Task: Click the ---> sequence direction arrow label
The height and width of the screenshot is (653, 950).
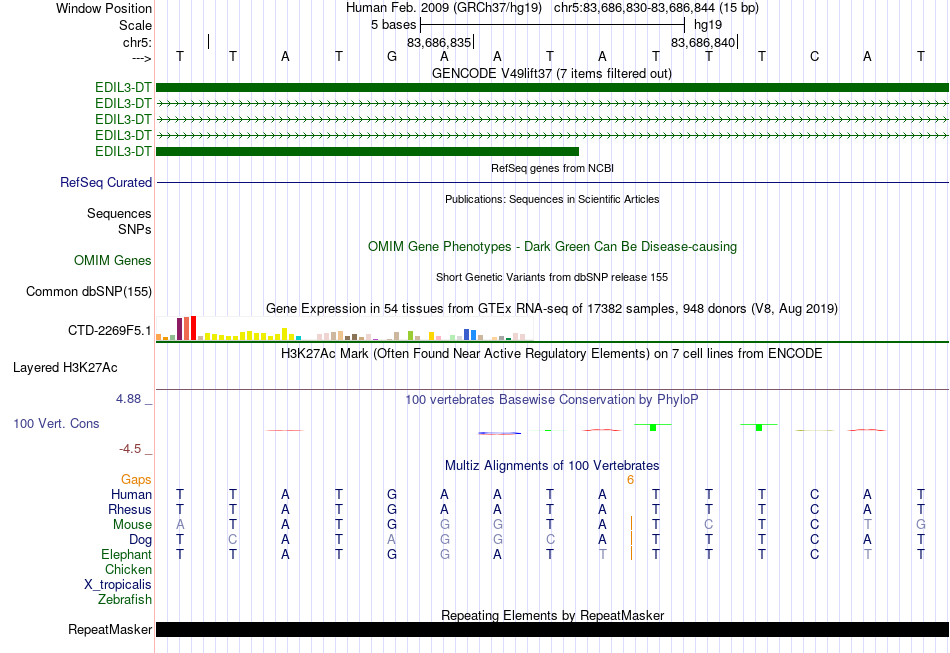Action: tap(141, 58)
